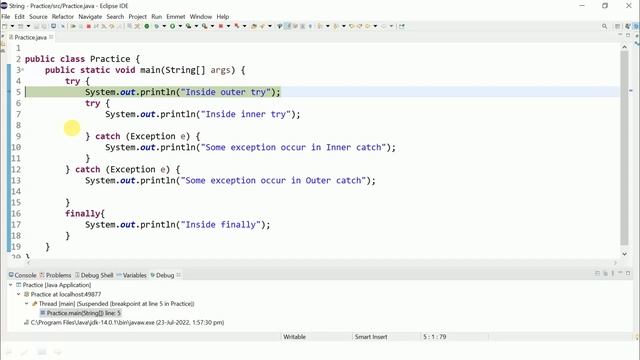The height and width of the screenshot is (360, 640).
Task: Go to the Previous Annotation
Action: click(x=336, y=26)
